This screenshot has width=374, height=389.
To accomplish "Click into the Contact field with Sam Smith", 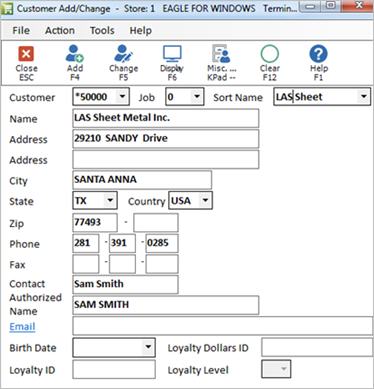I will coord(125,284).
